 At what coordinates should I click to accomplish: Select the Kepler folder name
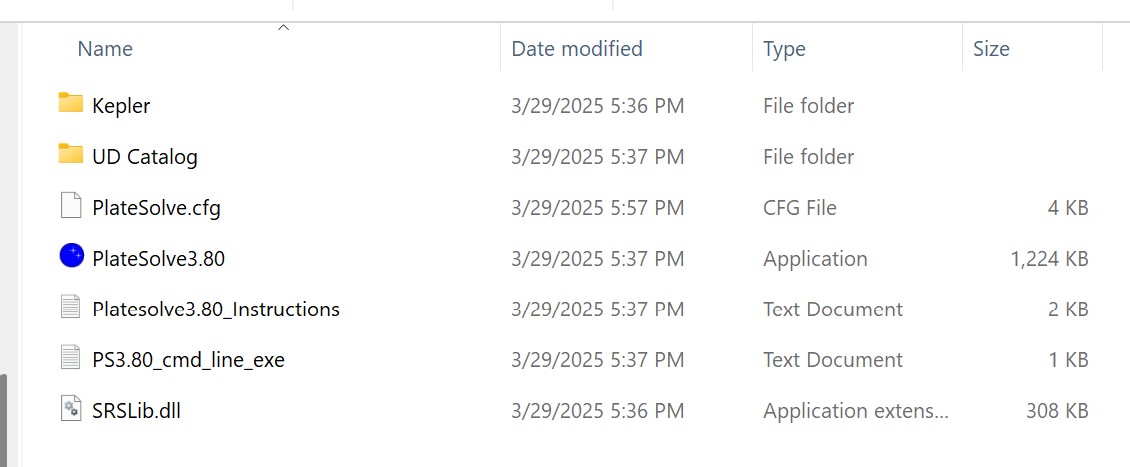[121, 106]
